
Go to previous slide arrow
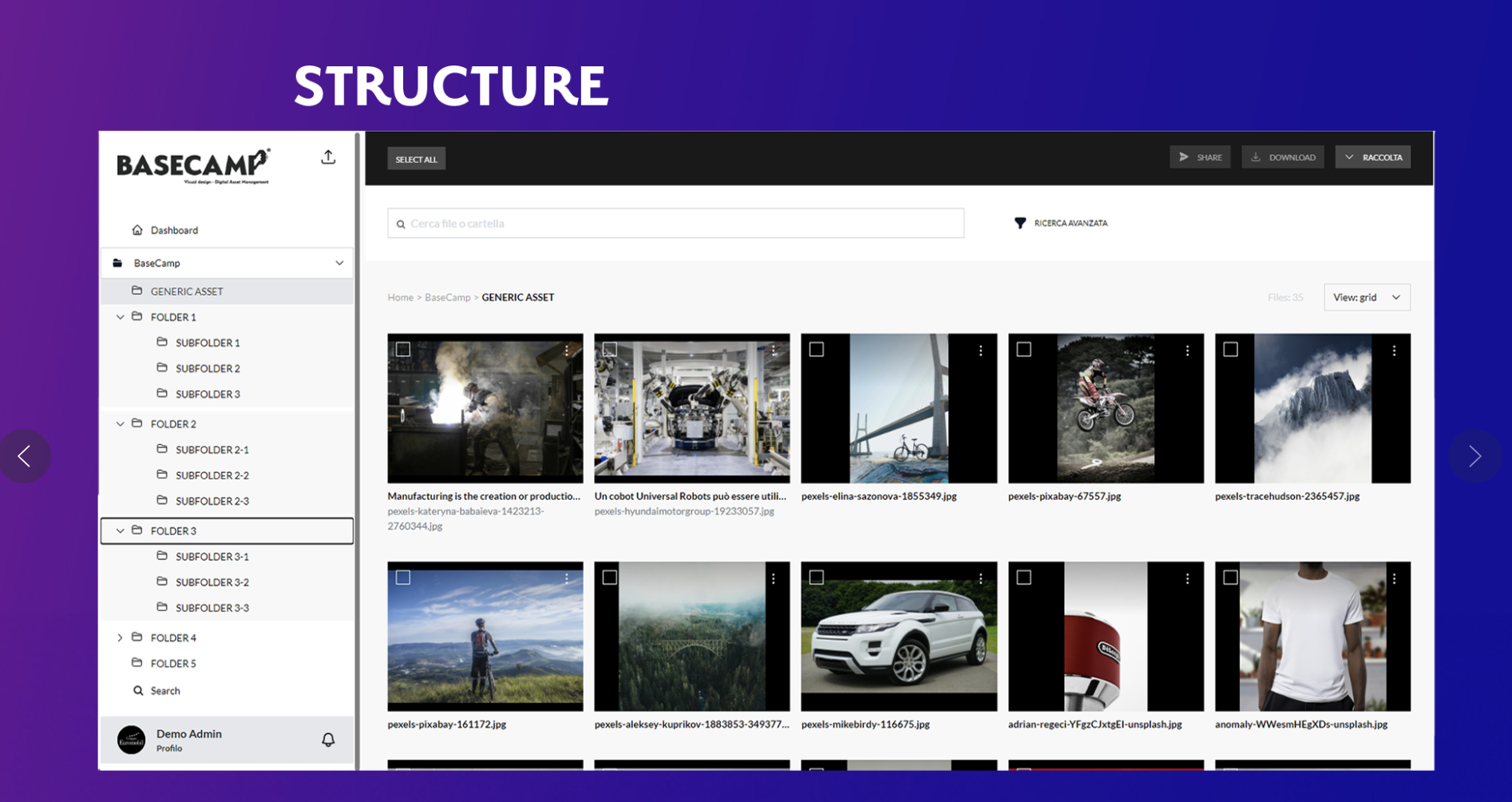[25, 456]
